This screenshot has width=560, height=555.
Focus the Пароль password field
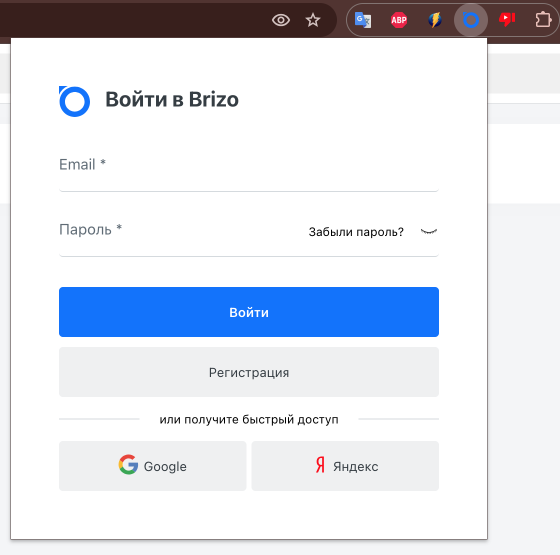[179, 237]
